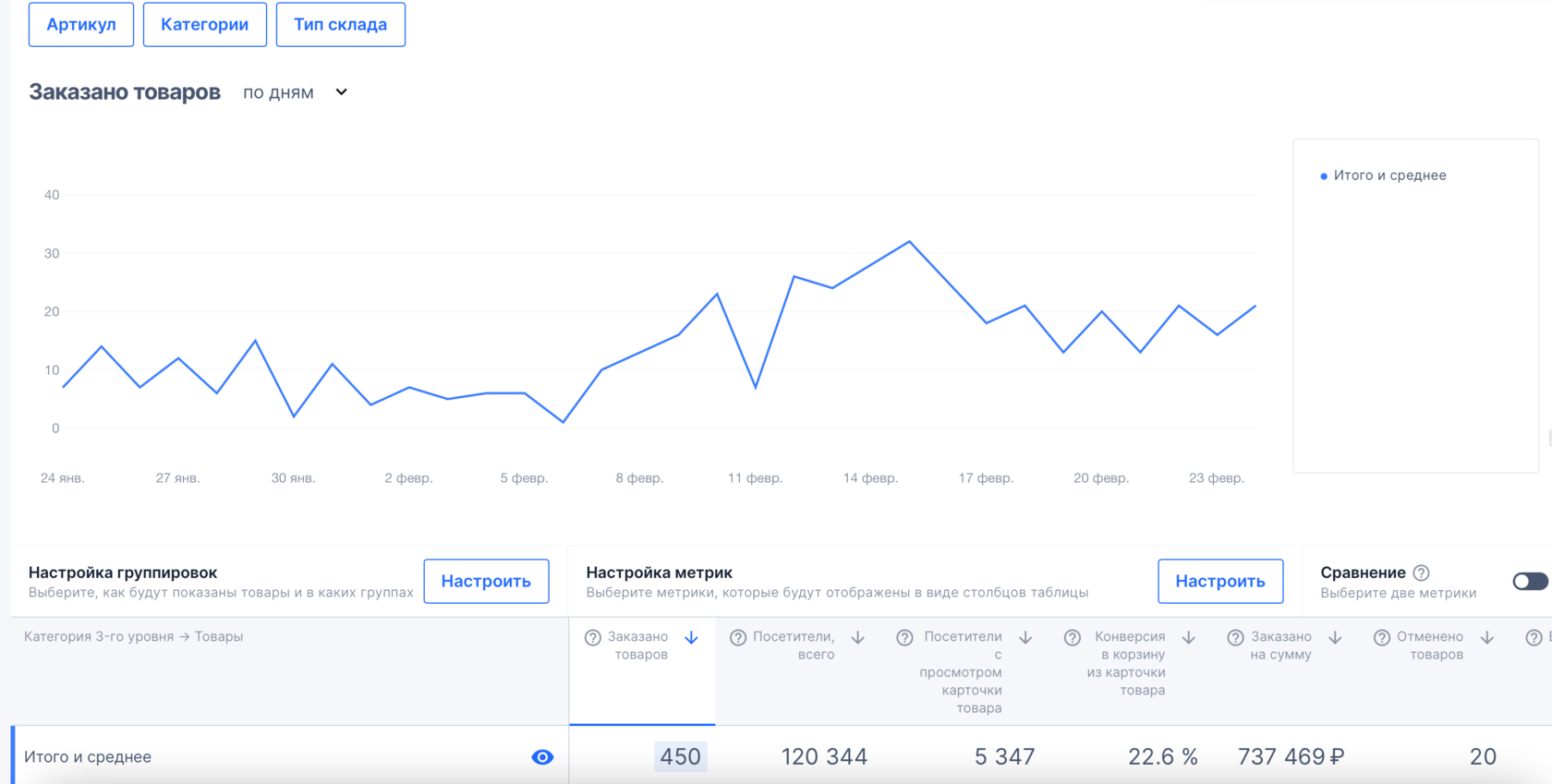Enable the Сравнение comparison switch
This screenshot has width=1552, height=784.
tap(1530, 581)
